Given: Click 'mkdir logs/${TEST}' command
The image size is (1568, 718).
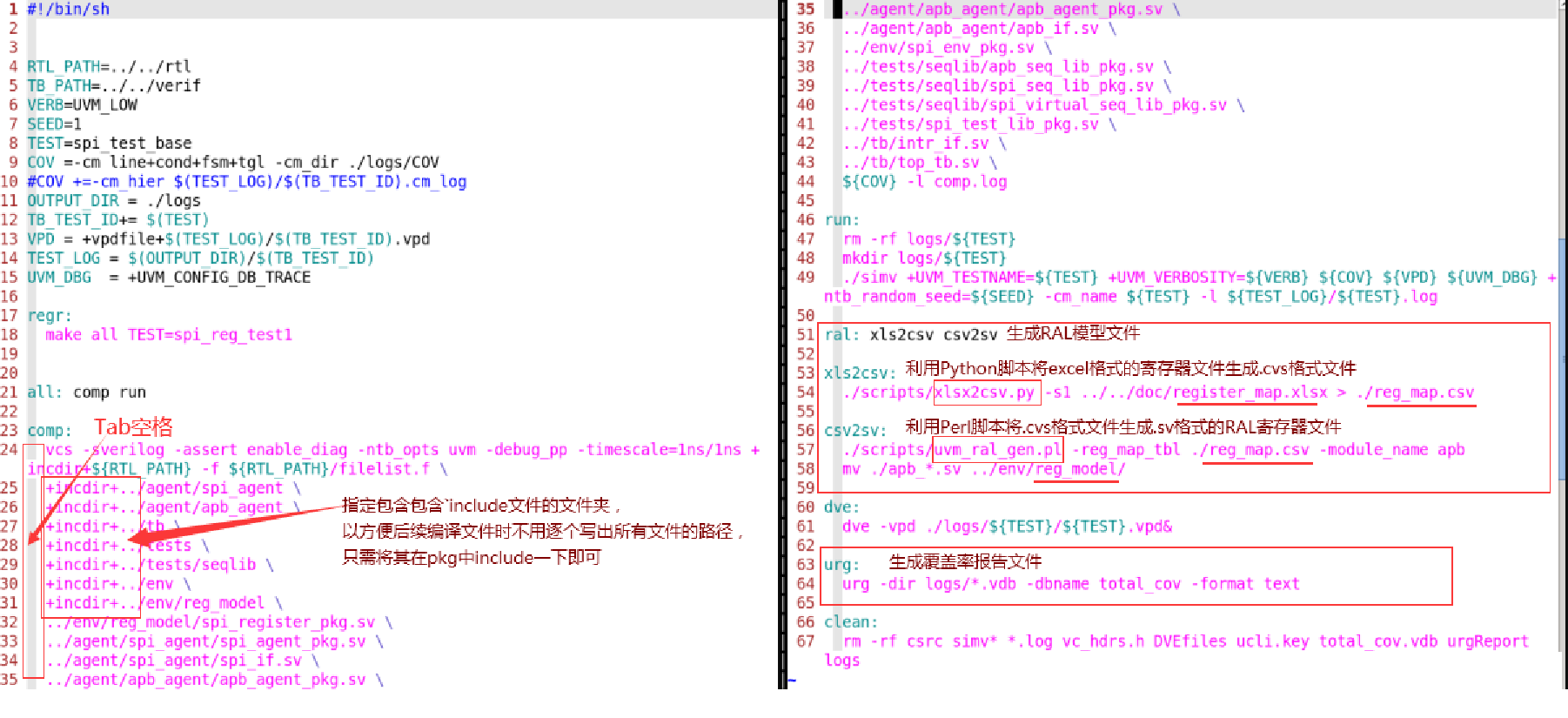Looking at the screenshot, I should click(x=924, y=258).
